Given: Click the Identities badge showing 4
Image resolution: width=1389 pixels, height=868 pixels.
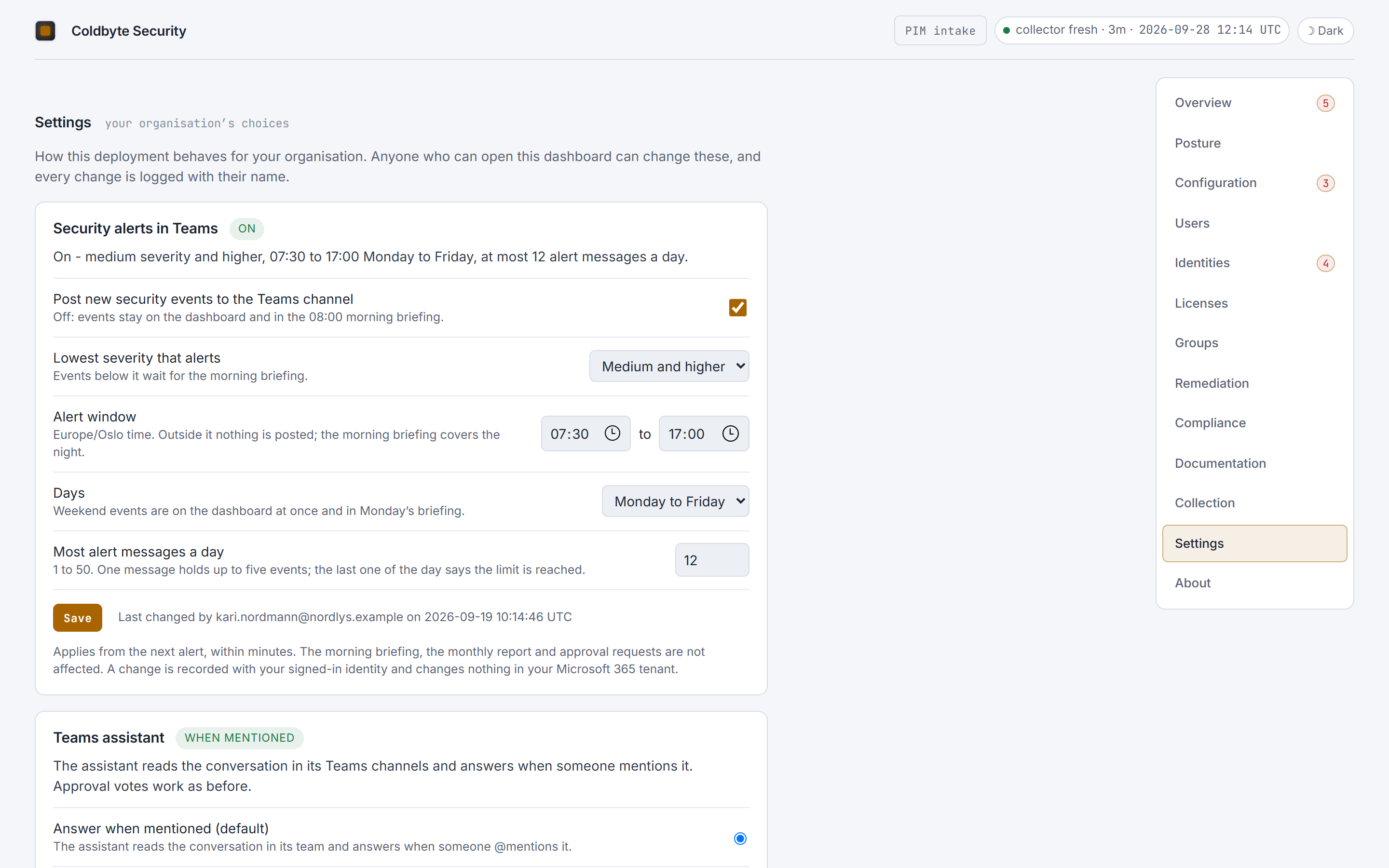Looking at the screenshot, I should point(1325,263).
